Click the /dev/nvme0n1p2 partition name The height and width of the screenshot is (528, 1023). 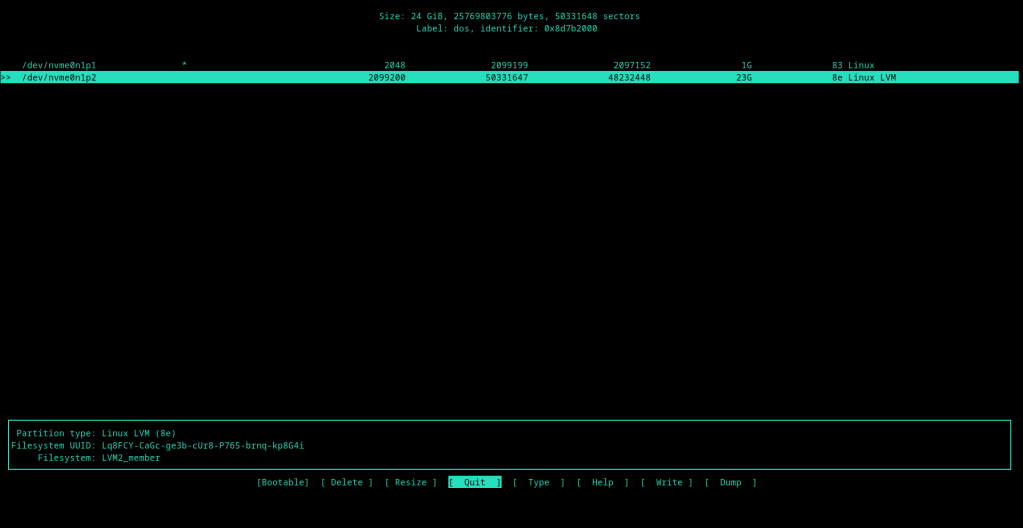[59, 77]
